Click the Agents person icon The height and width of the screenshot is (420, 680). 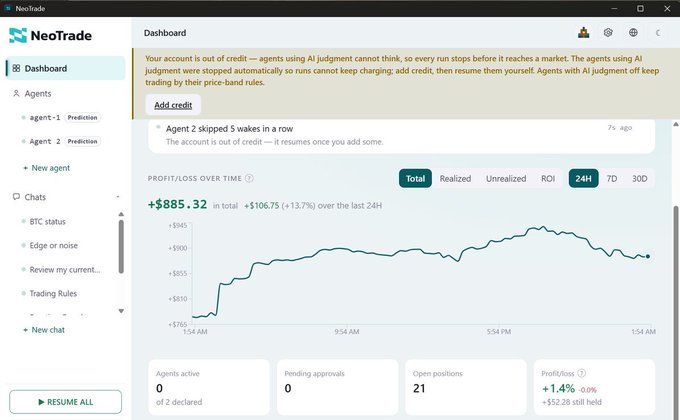(x=16, y=93)
